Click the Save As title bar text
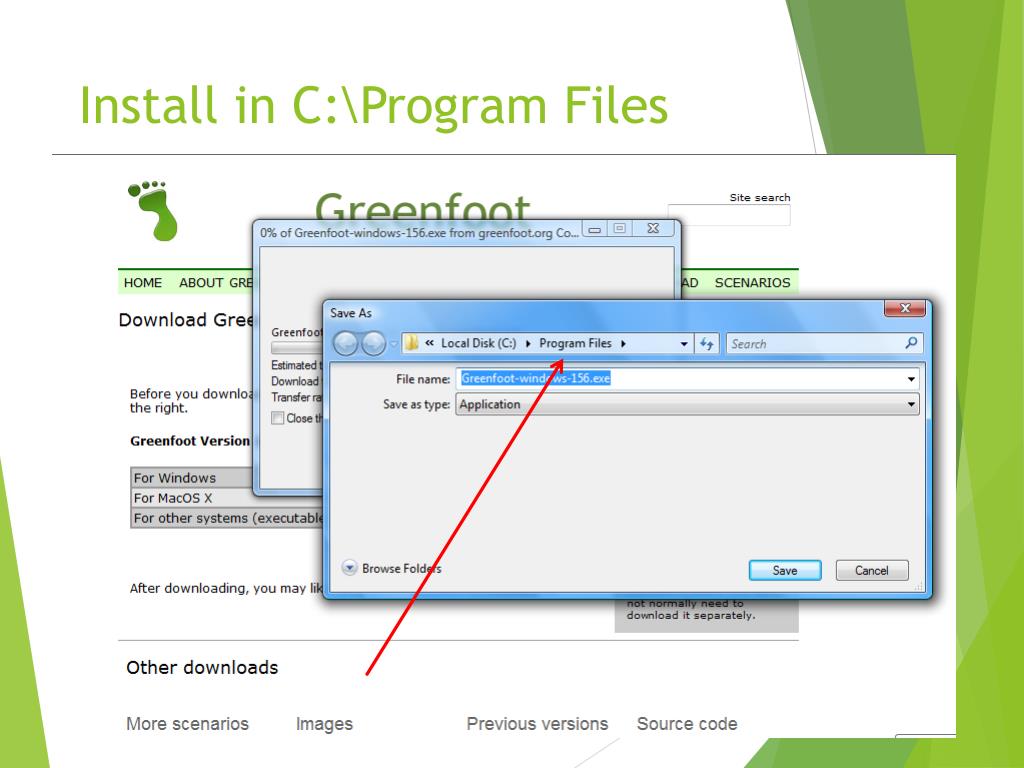 pyautogui.click(x=351, y=313)
